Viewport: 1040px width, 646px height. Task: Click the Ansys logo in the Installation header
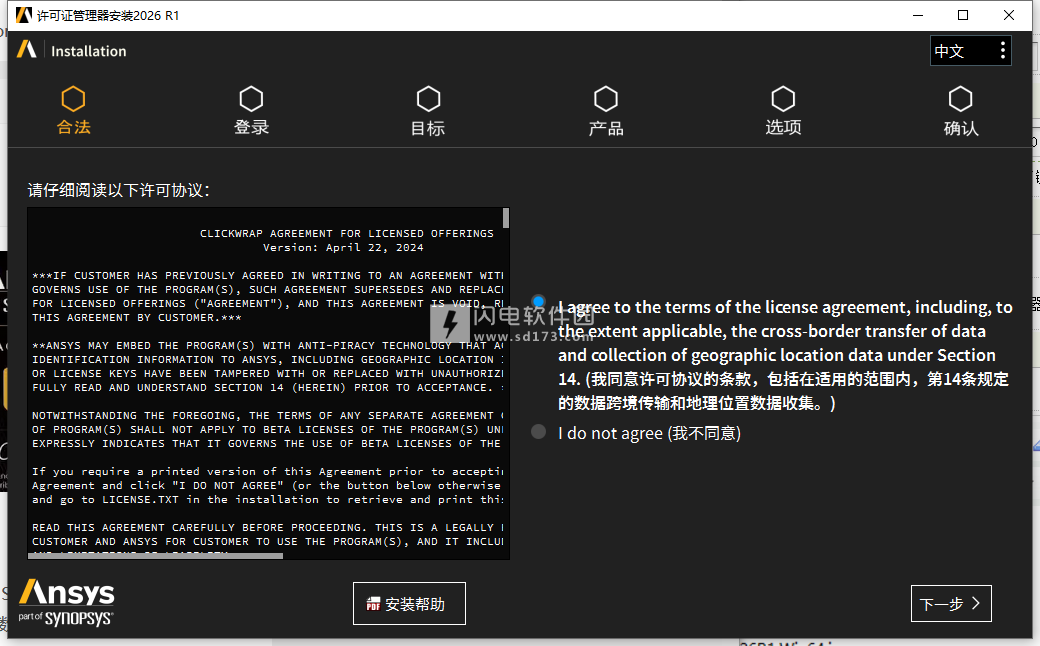[27, 50]
